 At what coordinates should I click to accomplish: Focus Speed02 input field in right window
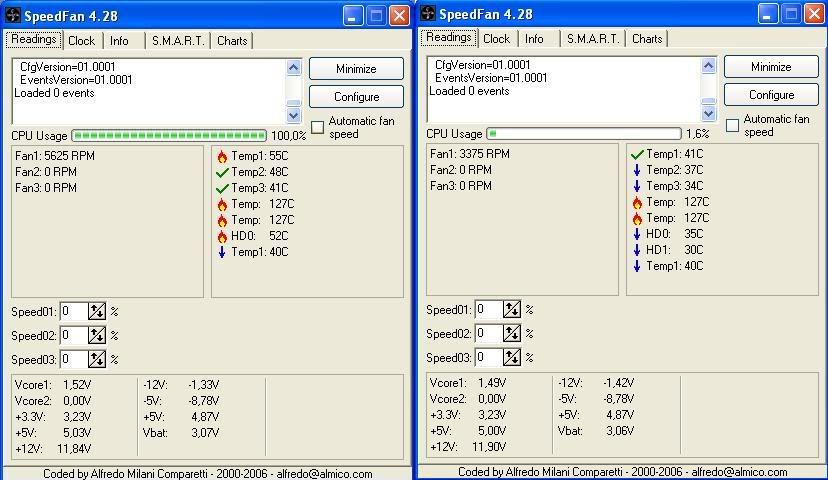(488, 334)
